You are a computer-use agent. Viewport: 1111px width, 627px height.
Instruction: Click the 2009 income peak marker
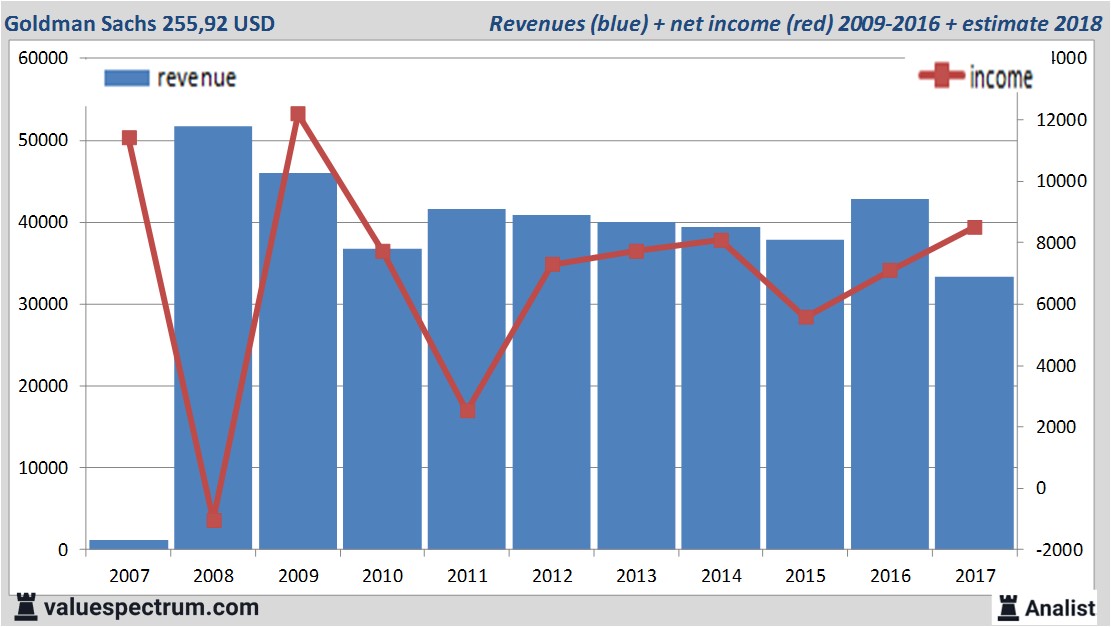click(x=298, y=114)
